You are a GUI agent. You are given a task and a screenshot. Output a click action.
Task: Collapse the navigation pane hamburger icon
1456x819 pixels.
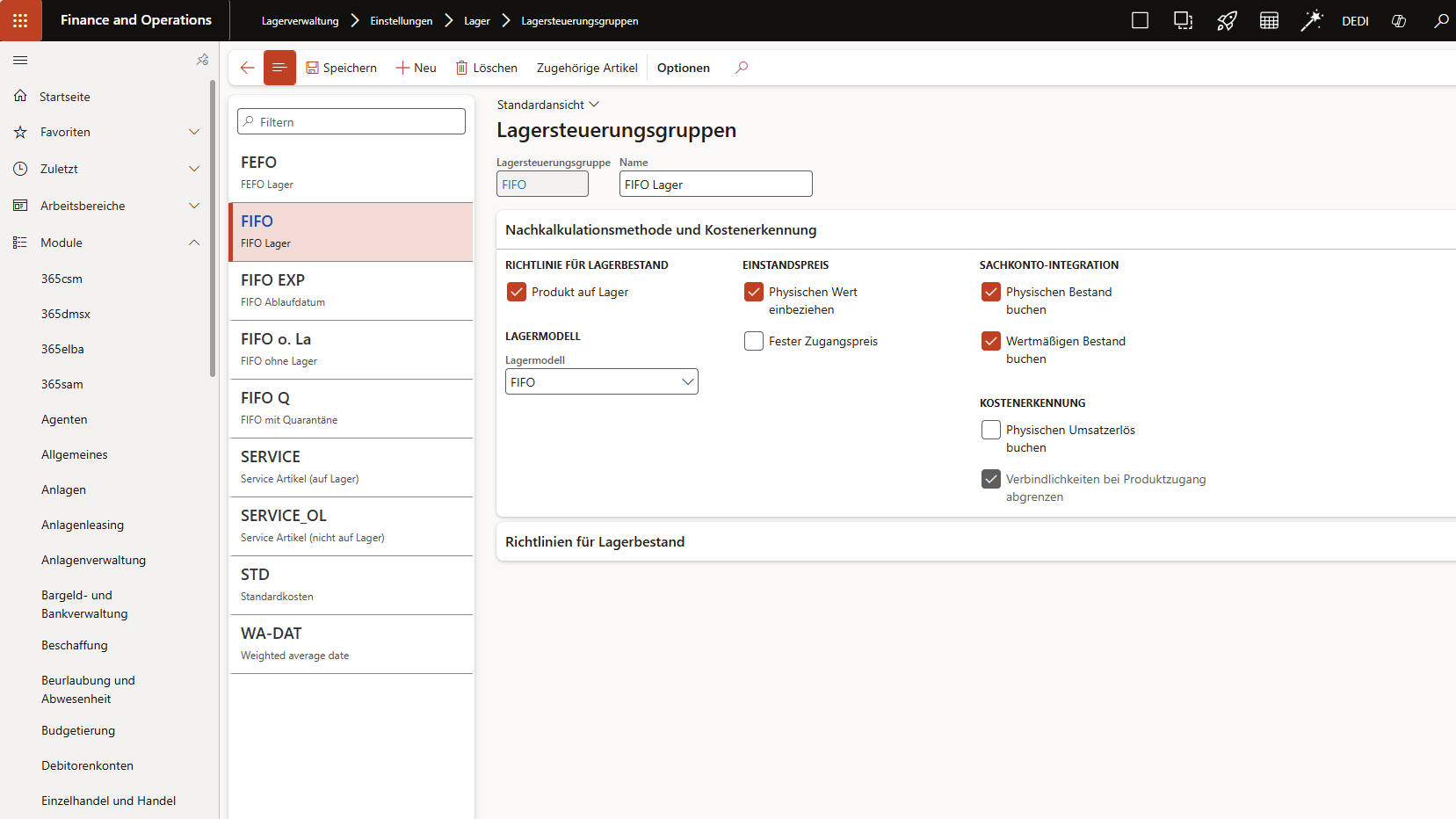20,60
